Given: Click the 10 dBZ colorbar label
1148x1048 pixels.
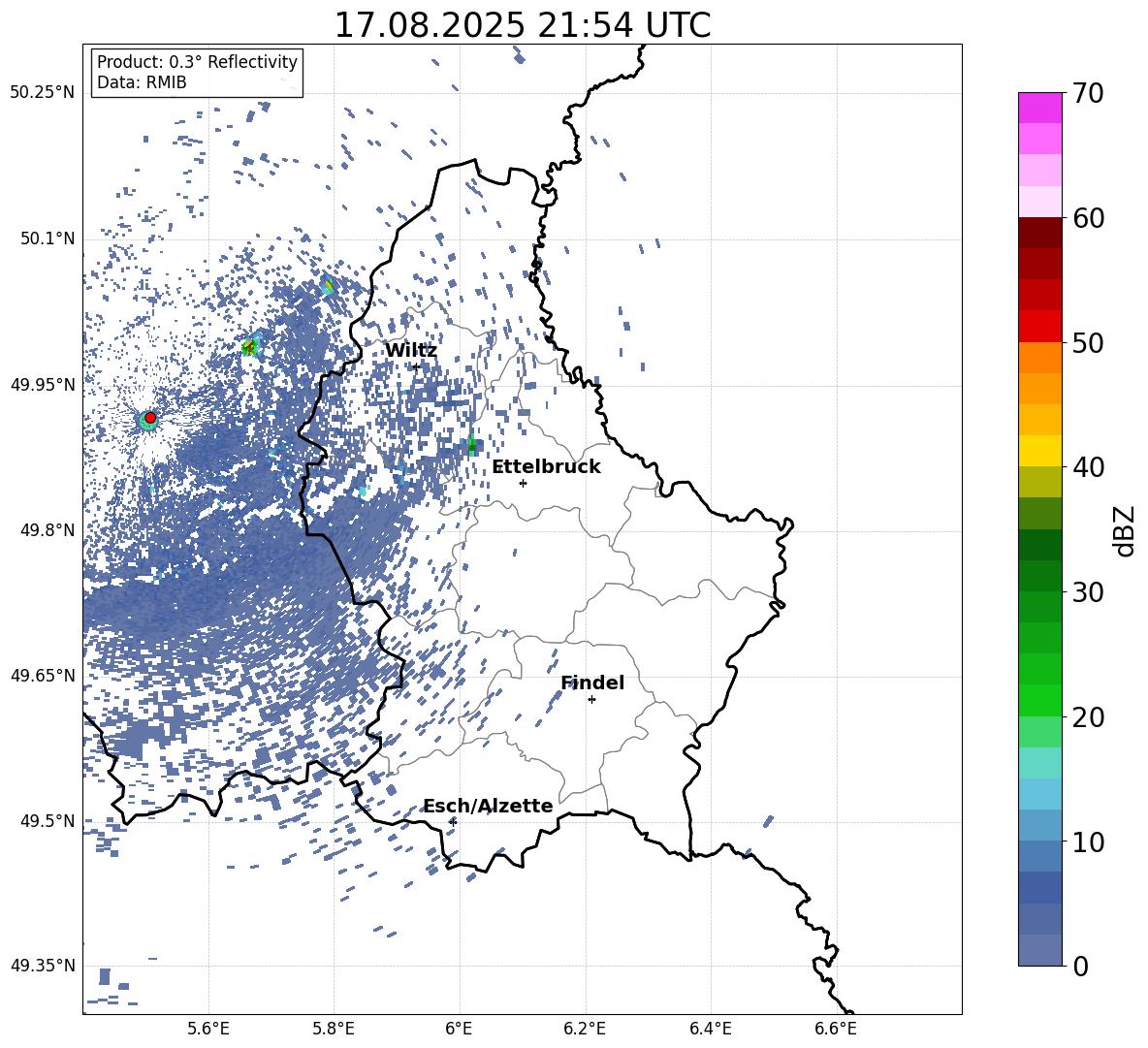Looking at the screenshot, I should [1088, 842].
